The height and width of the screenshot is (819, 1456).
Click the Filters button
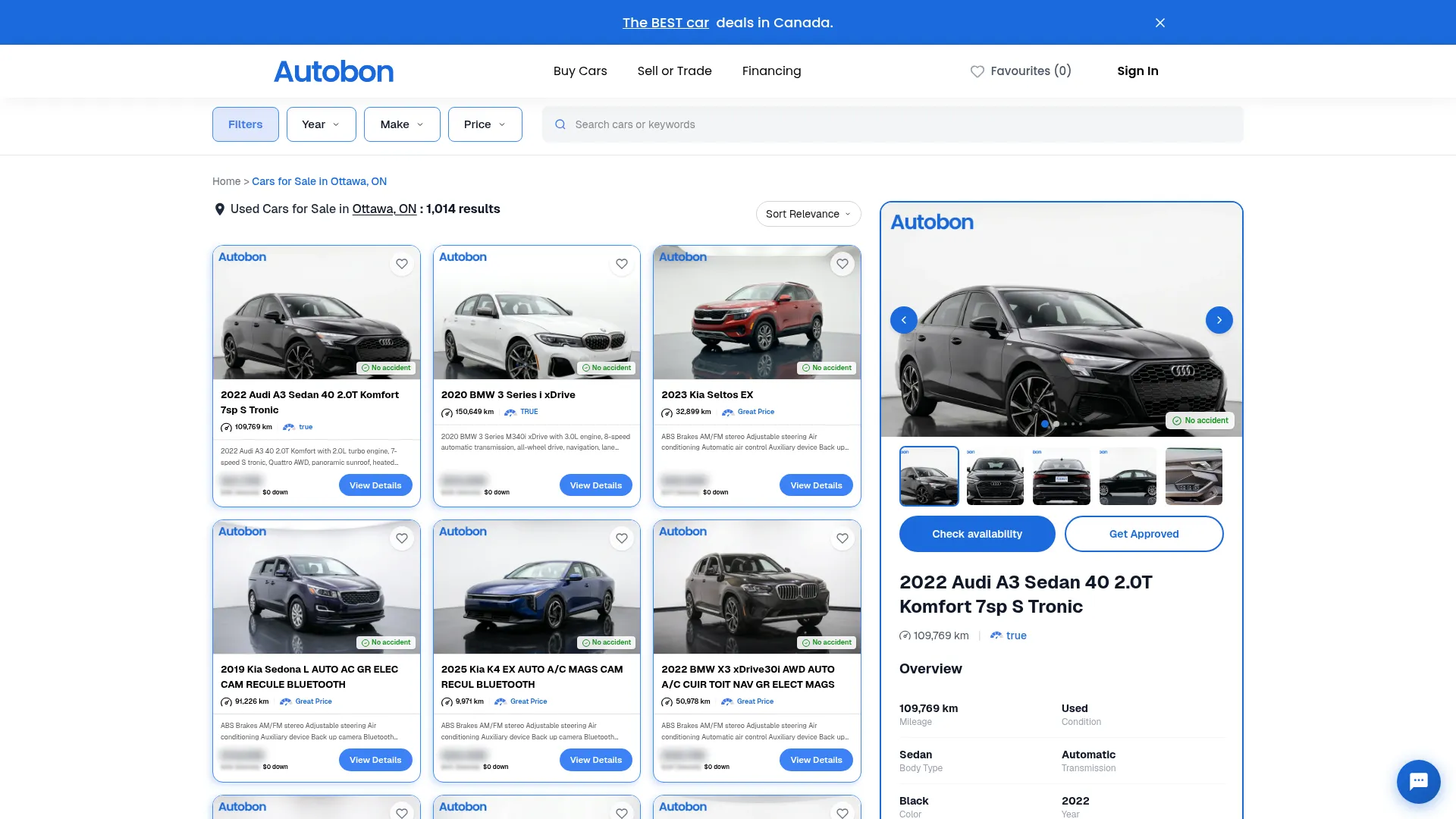[245, 124]
